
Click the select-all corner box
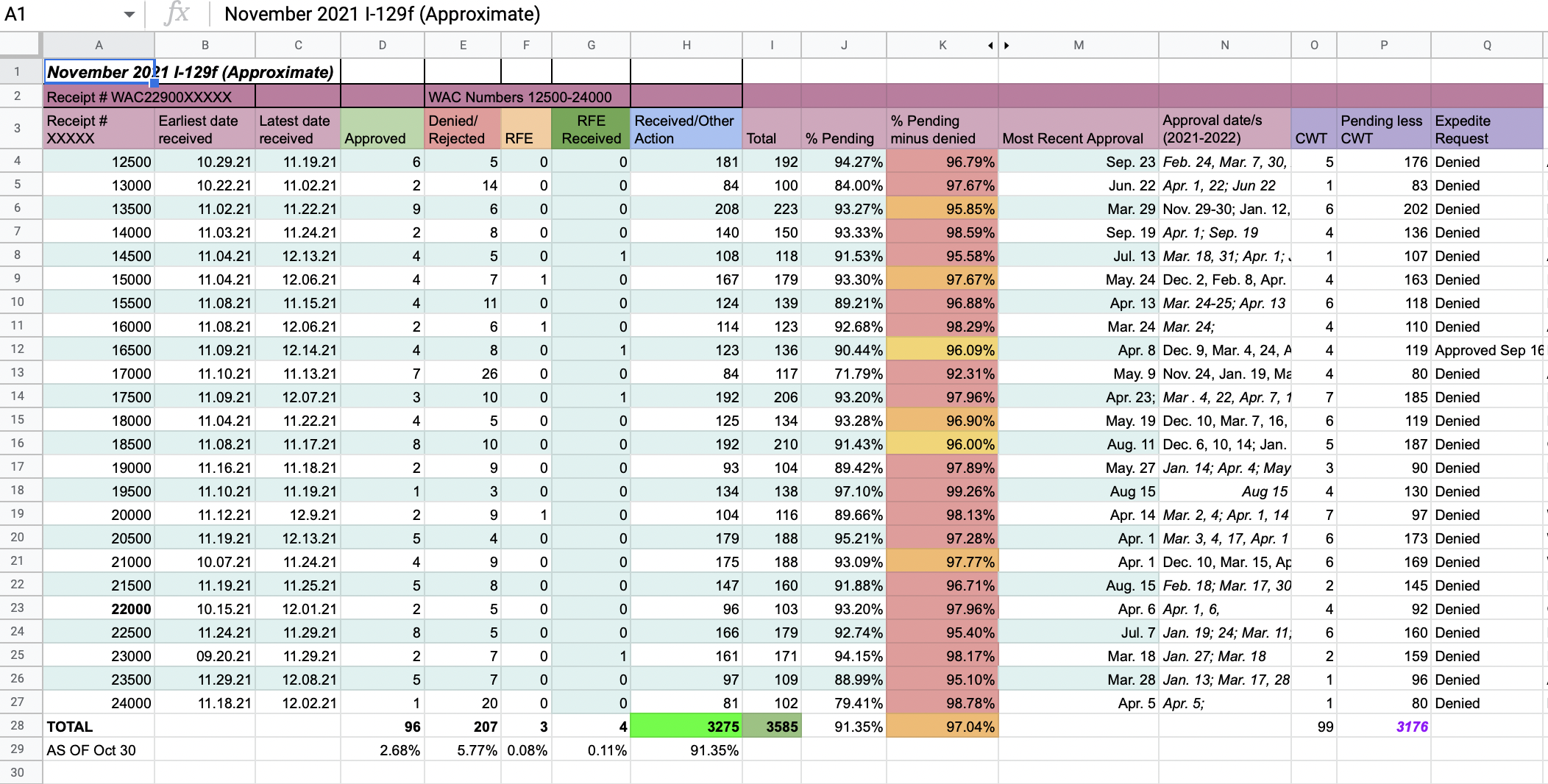(21, 45)
